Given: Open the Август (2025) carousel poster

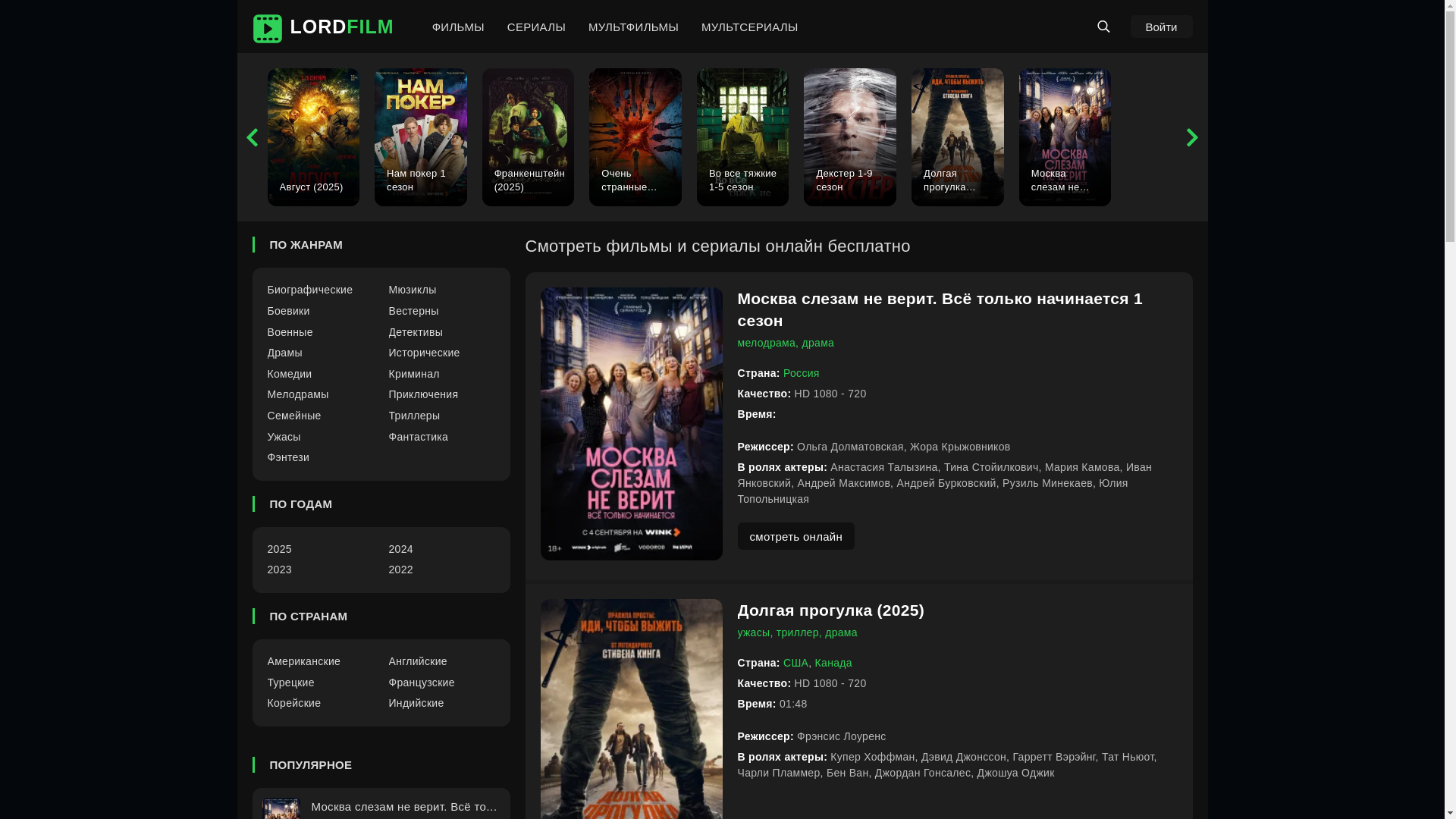Looking at the screenshot, I should [x=313, y=137].
